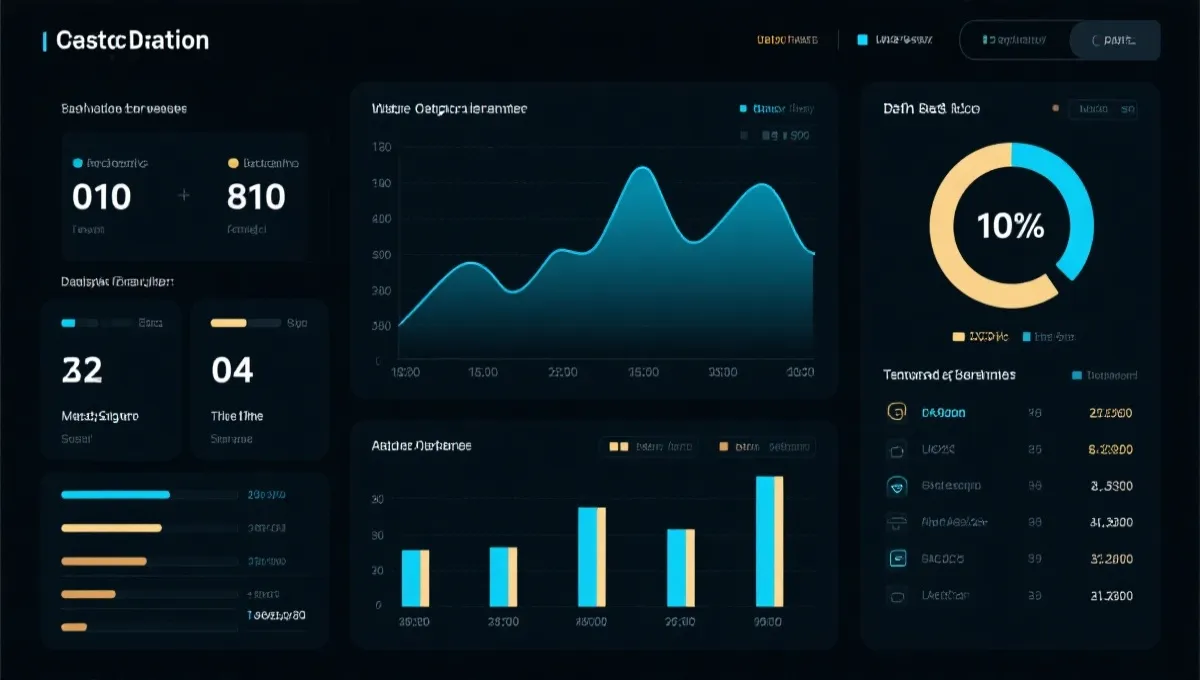
Task: Click the 10% center of the donut chart
Action: 1010,226
